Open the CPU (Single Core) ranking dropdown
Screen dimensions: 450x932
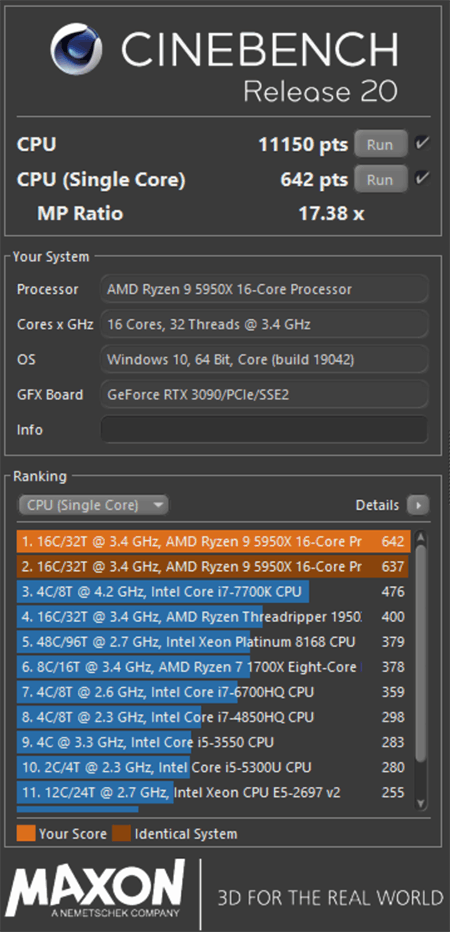point(93,505)
